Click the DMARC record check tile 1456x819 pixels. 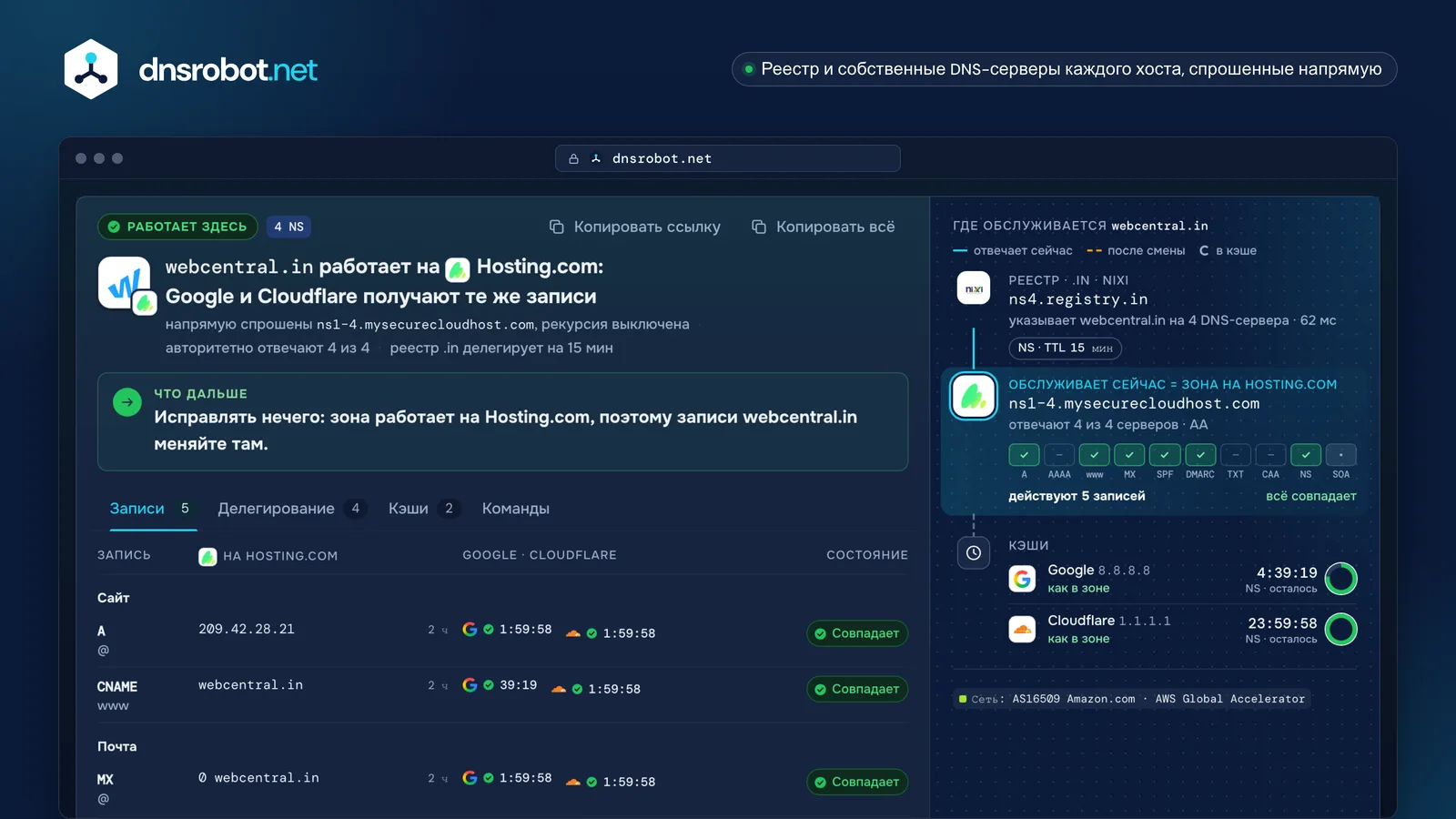(1200, 455)
